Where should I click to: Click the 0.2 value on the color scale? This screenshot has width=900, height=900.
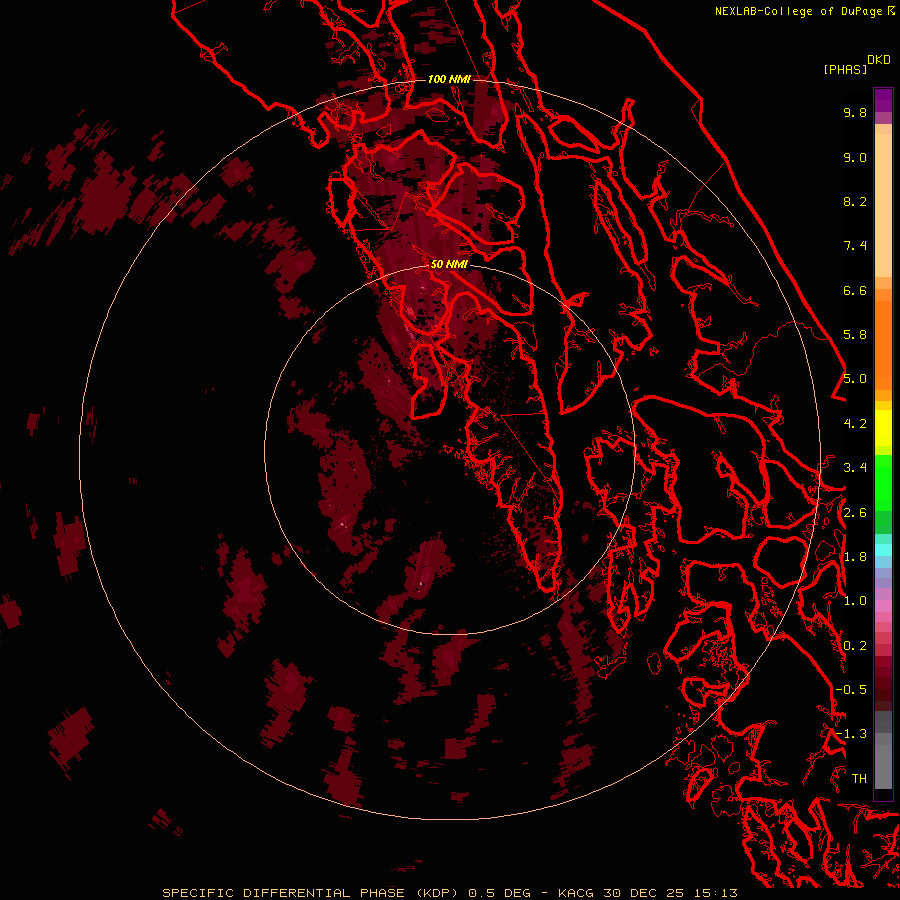(855, 646)
